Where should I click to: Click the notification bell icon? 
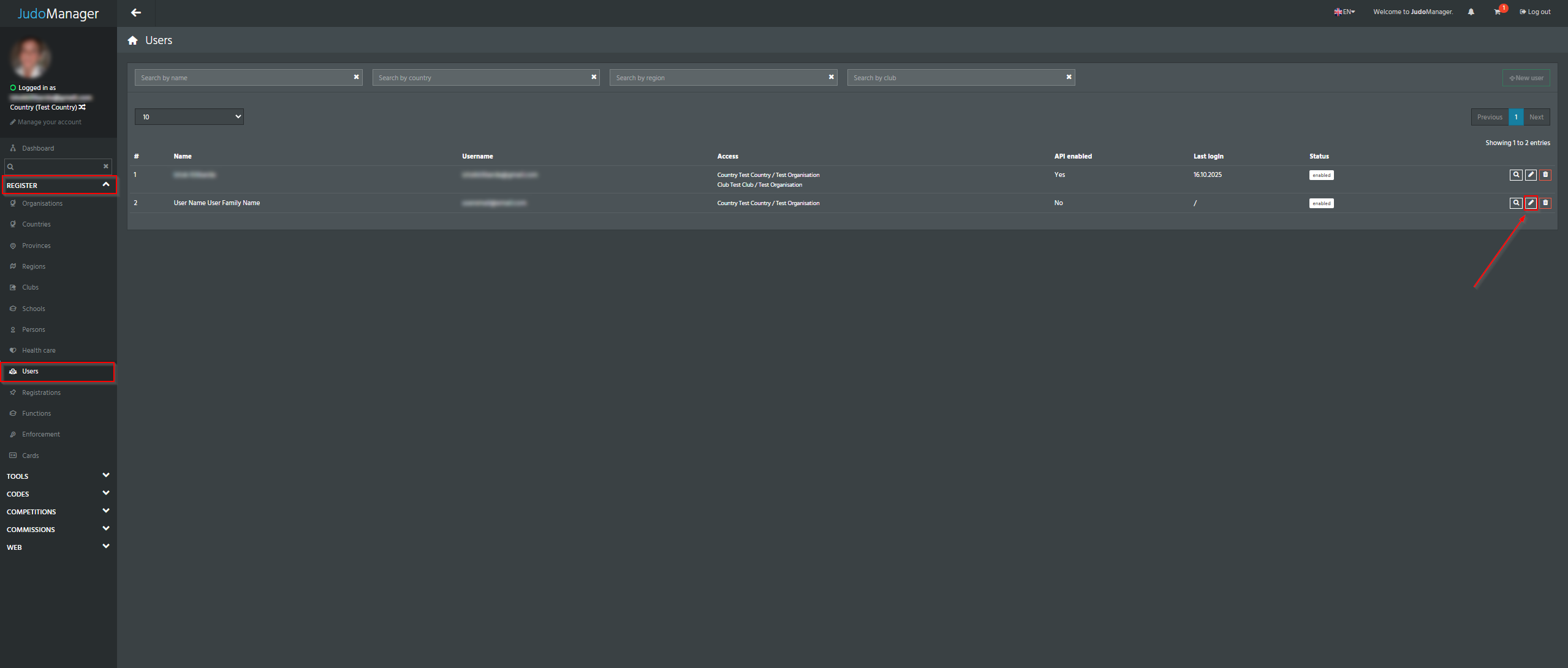coord(1471,12)
